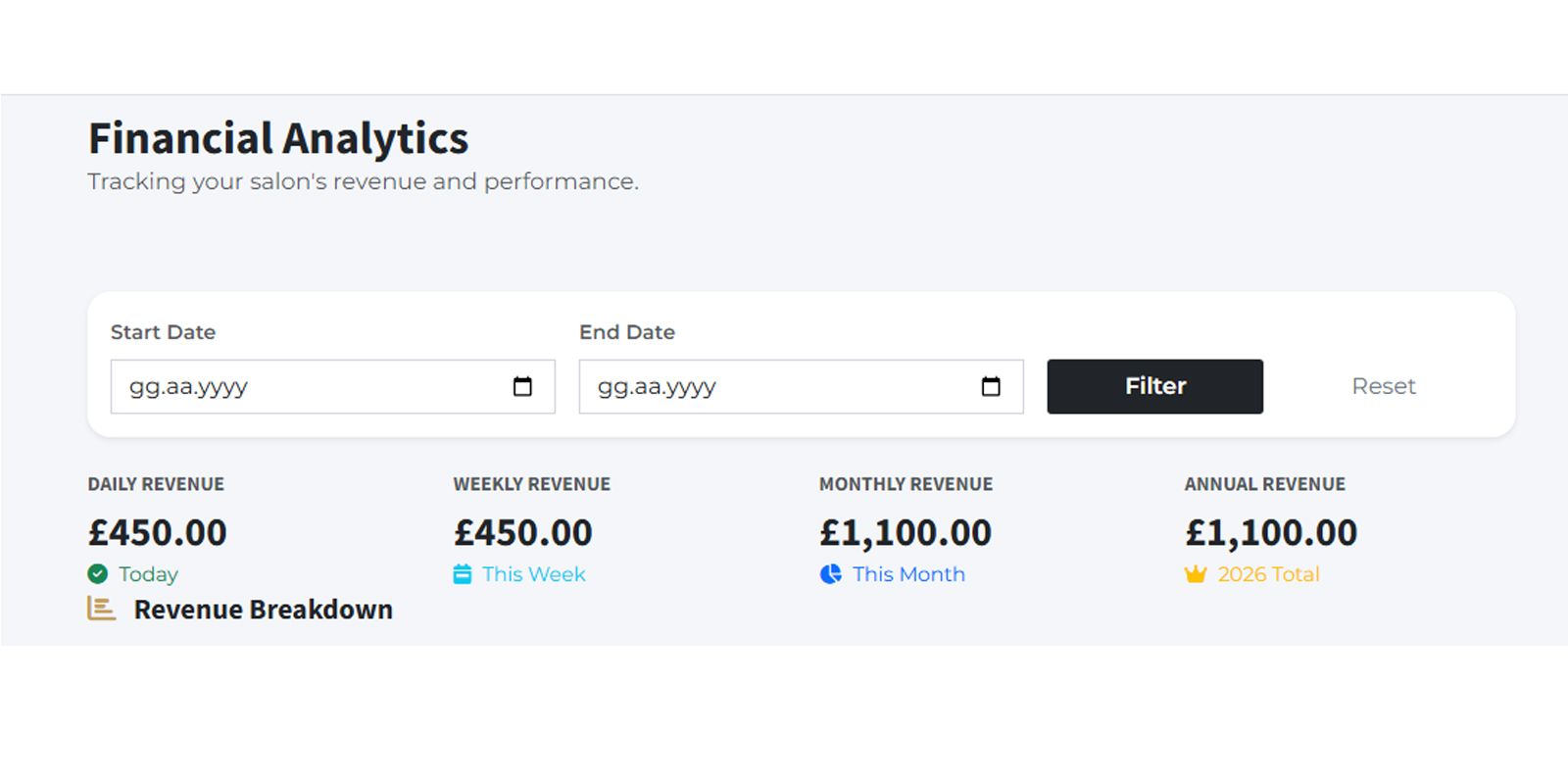Select the Weekly Revenue £450.00 amount
Image resolution: width=1568 pixels, height=784 pixels.
[523, 533]
